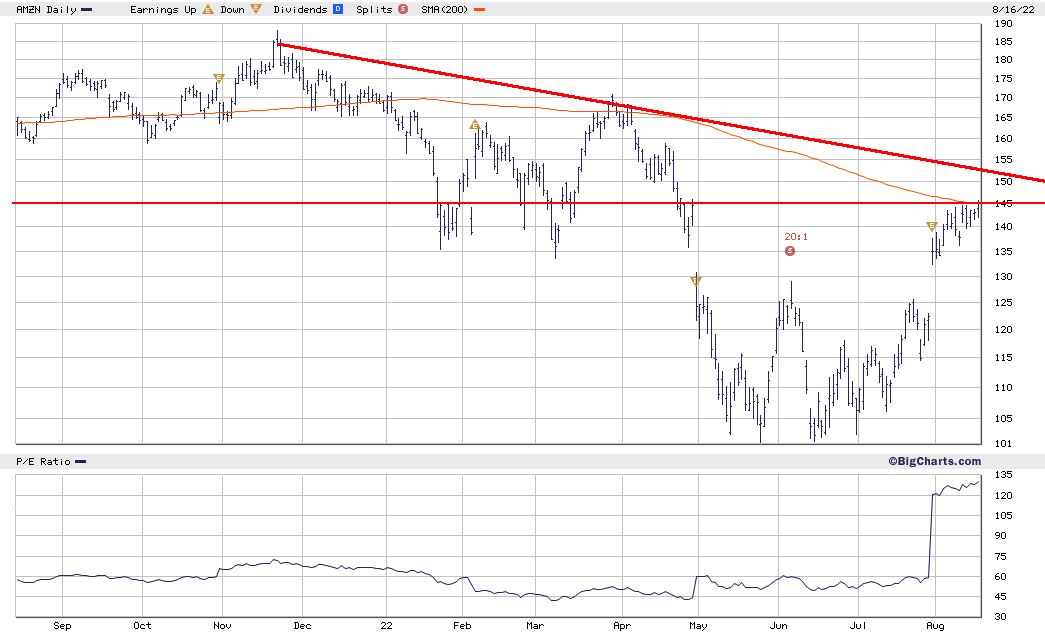Click the 60 value on P/E axis
This screenshot has width=1045, height=635.
1000,576
